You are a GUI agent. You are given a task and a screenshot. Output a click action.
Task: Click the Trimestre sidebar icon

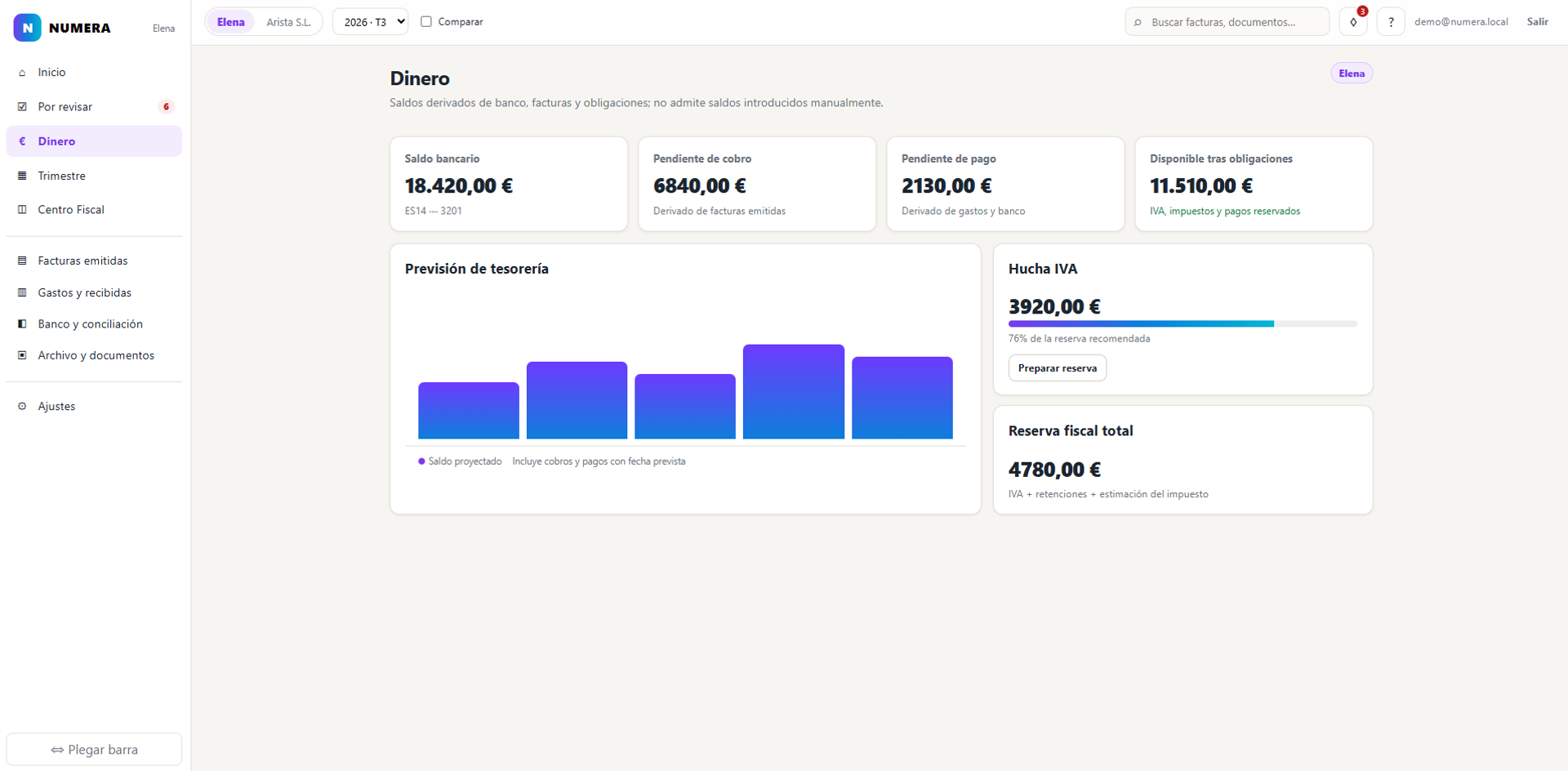pyautogui.click(x=22, y=176)
